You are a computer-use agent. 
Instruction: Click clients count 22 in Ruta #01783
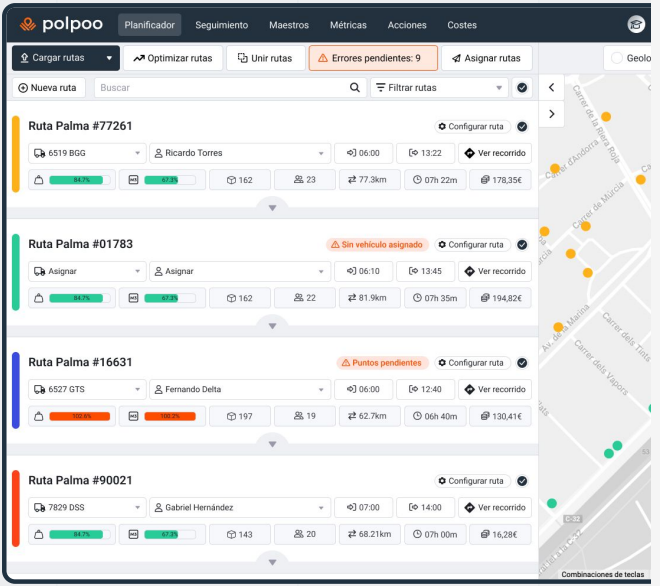[x=305, y=298]
